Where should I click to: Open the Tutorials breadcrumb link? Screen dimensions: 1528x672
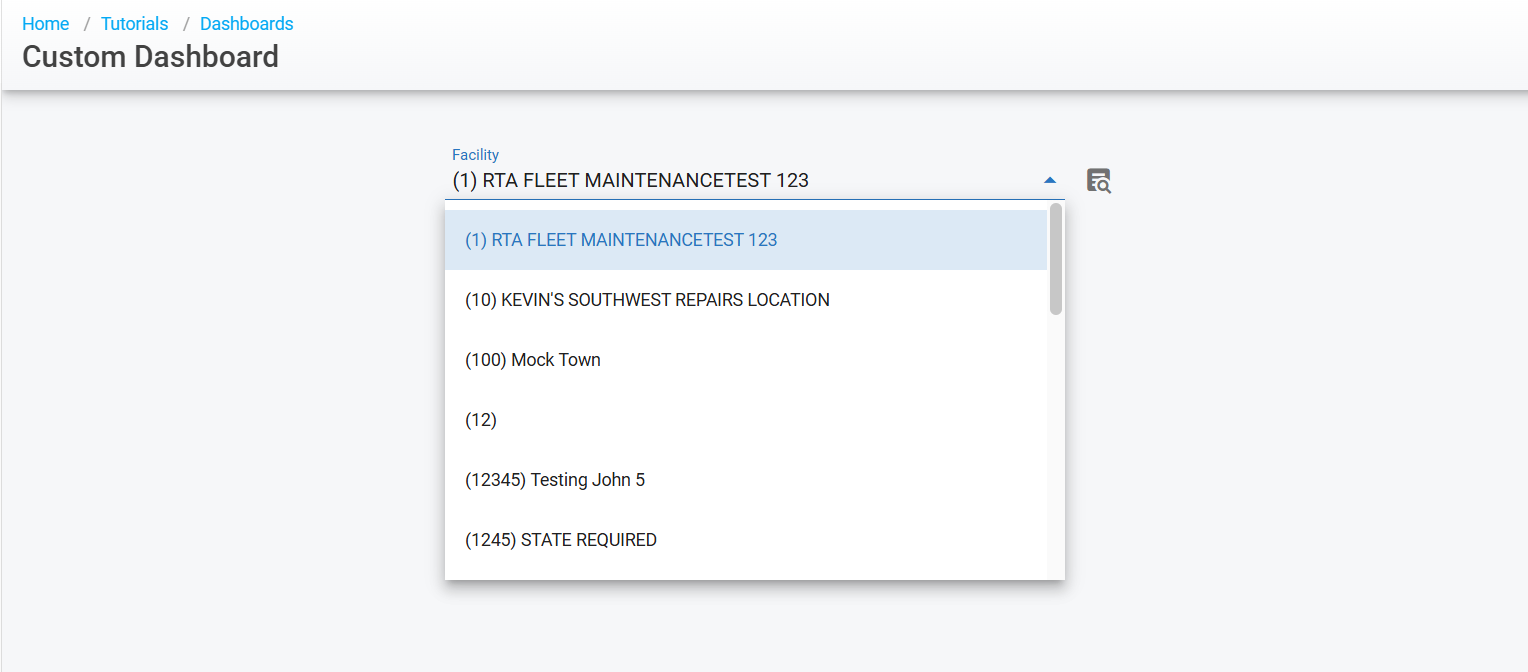pyautogui.click(x=134, y=24)
